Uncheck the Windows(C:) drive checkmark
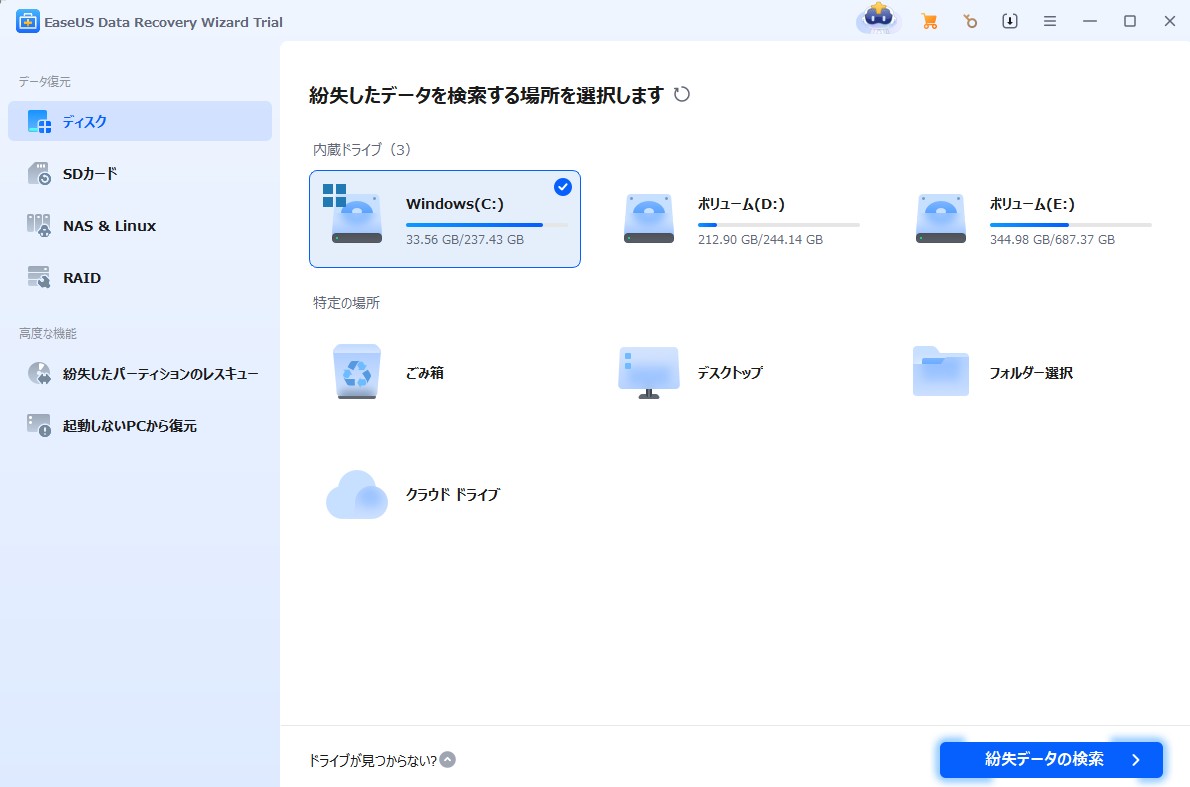Screen dimensions: 1190x787 coord(563,187)
